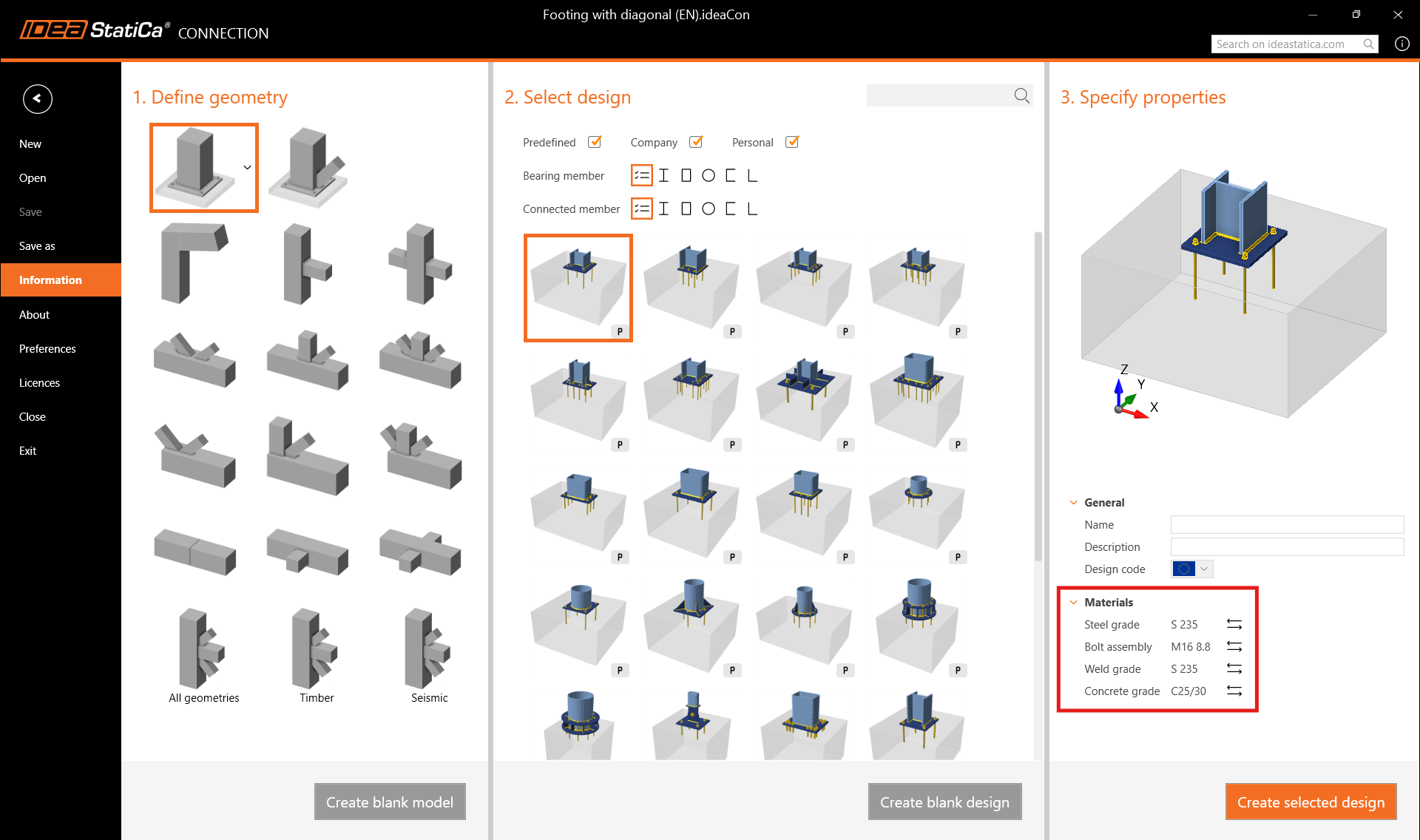Filter connected member by circular section
1420x840 pixels.
[x=709, y=209]
